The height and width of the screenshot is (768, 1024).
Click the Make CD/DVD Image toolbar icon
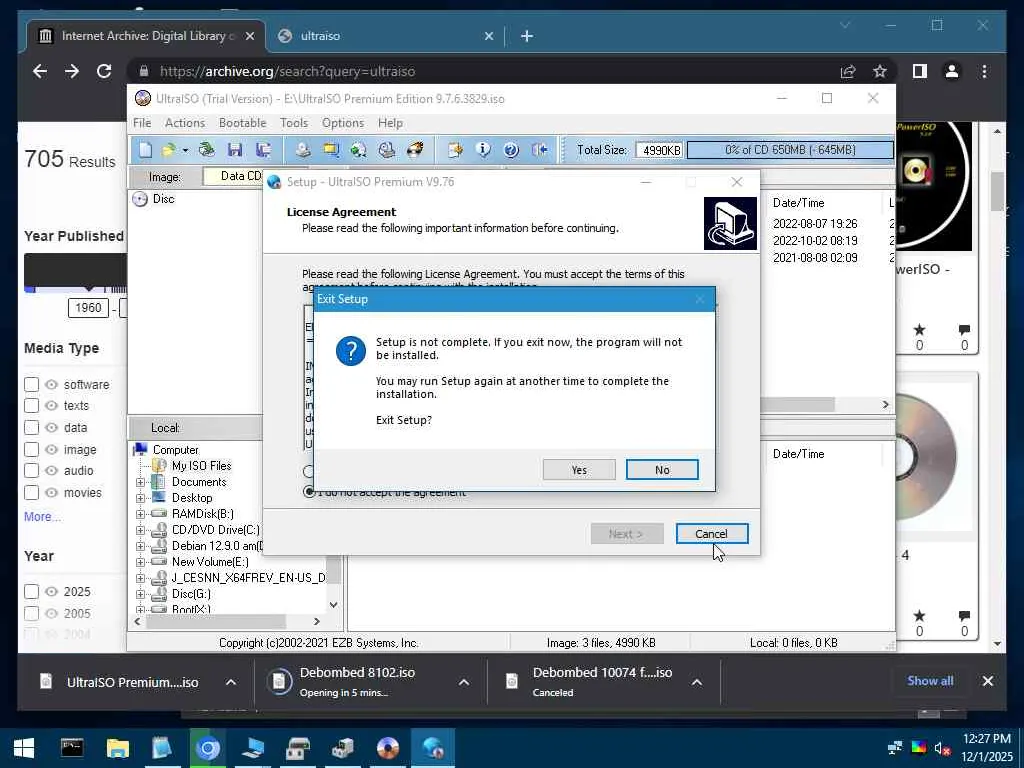click(302, 150)
